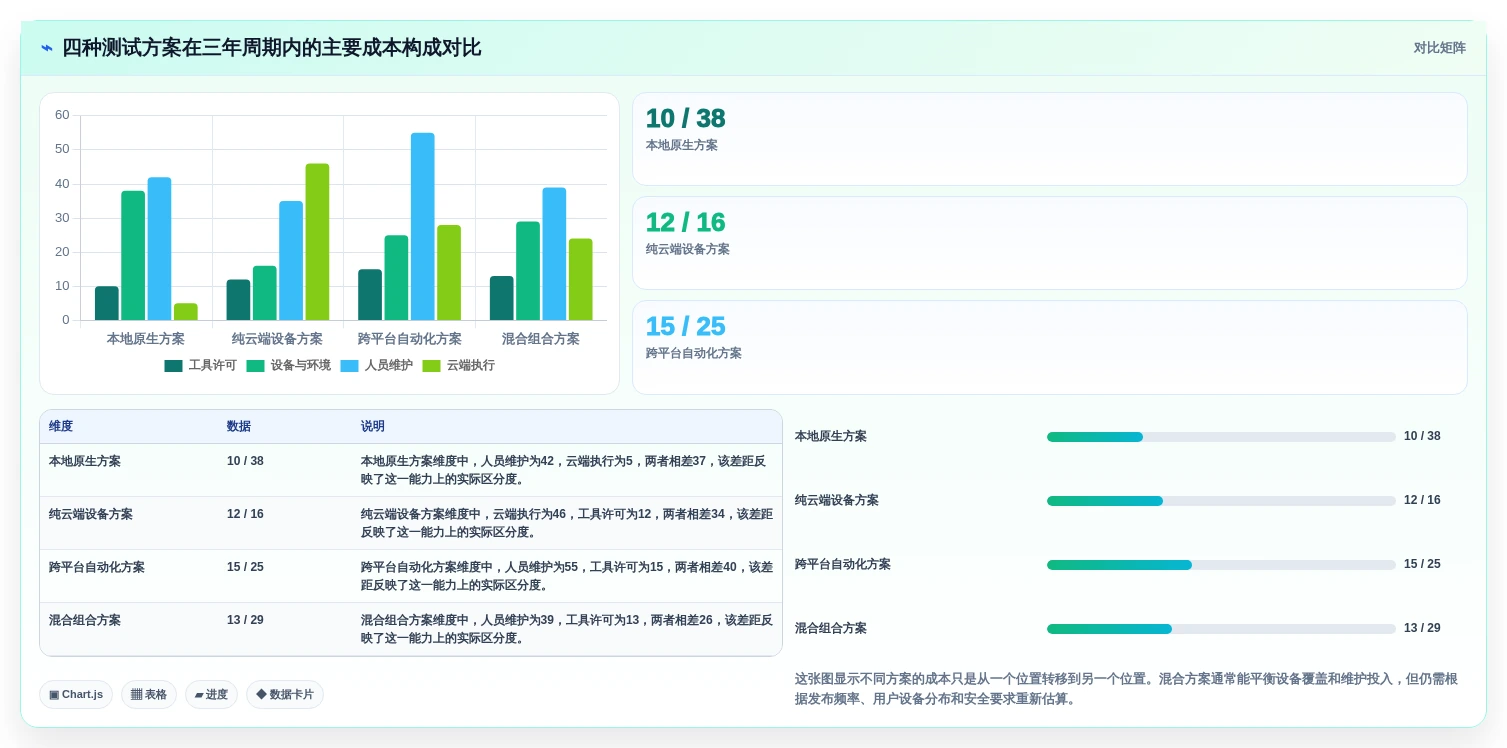The image size is (1507, 748).
Task: Click 本地原生方案 progress bar
Action: [x=1221, y=437]
